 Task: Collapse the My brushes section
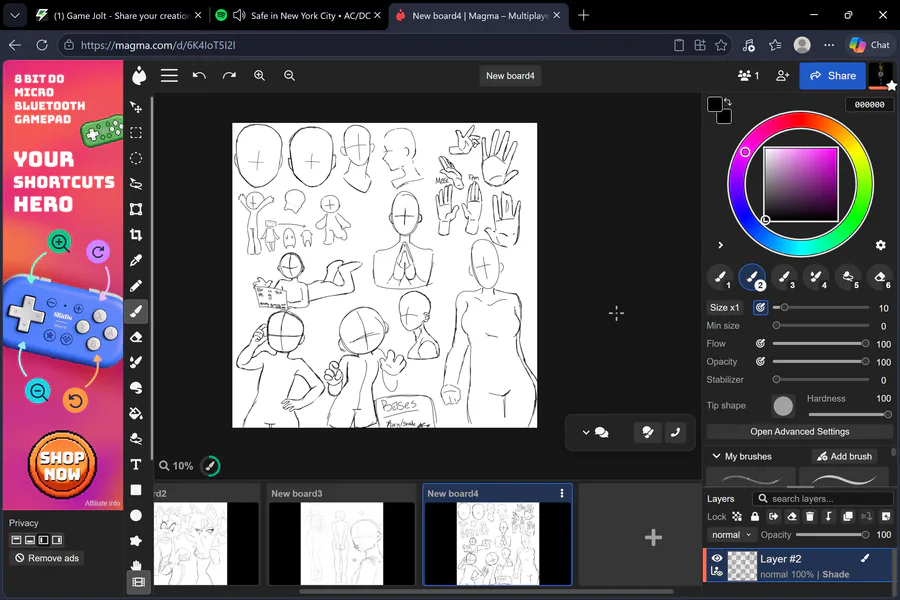tap(716, 456)
